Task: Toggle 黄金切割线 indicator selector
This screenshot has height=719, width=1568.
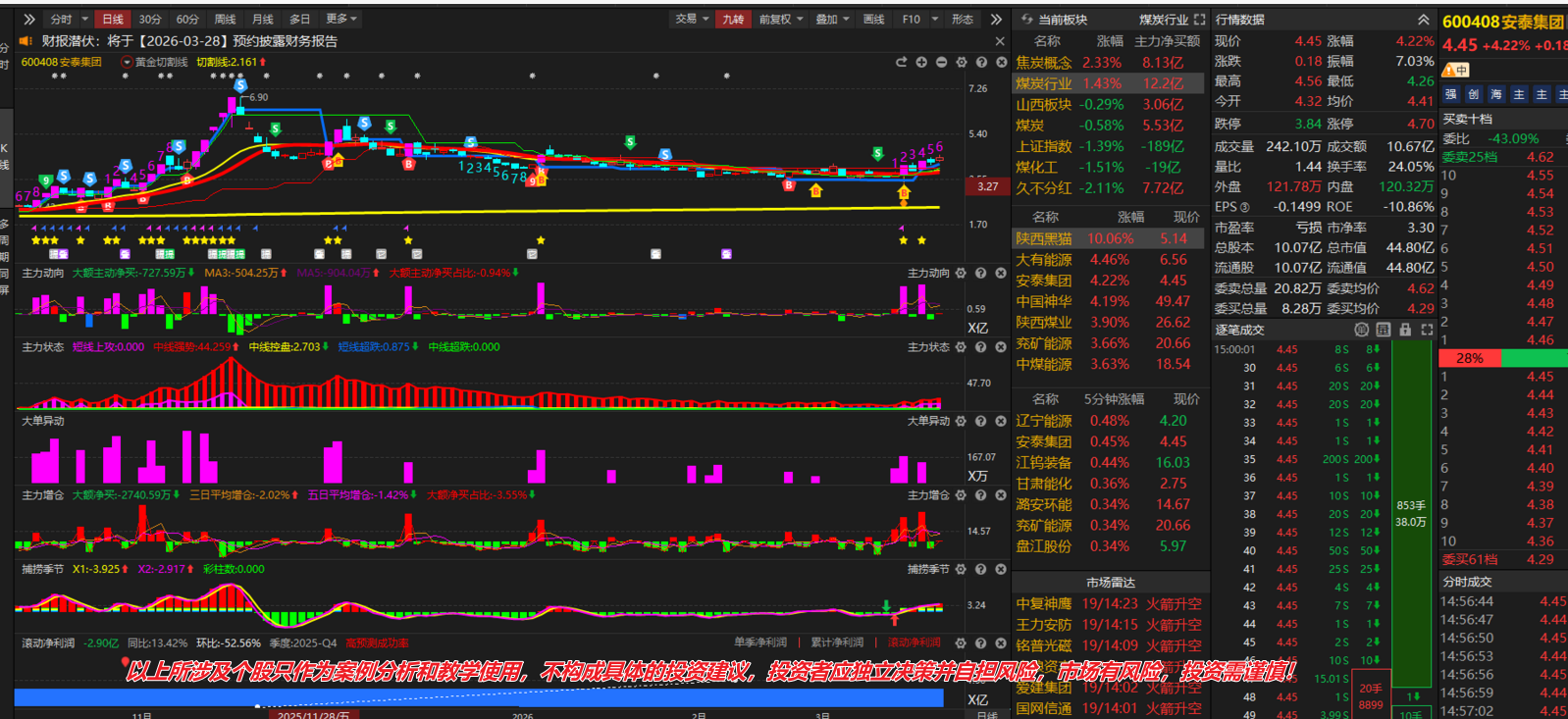Action: [x=155, y=62]
